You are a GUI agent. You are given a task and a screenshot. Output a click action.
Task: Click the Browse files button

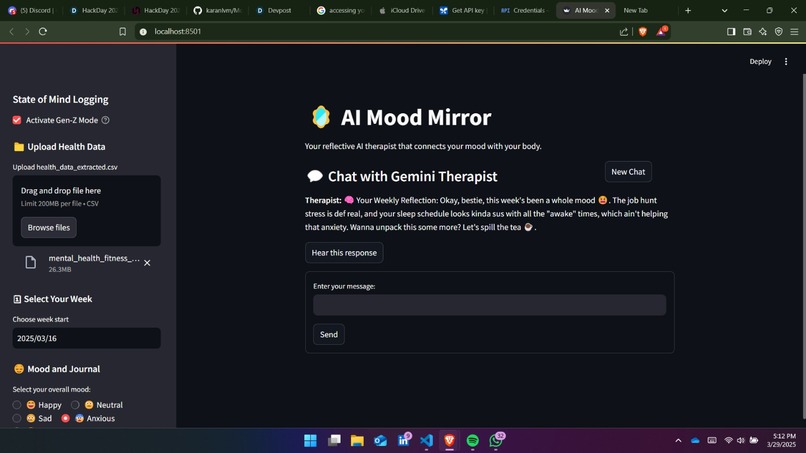click(x=49, y=227)
